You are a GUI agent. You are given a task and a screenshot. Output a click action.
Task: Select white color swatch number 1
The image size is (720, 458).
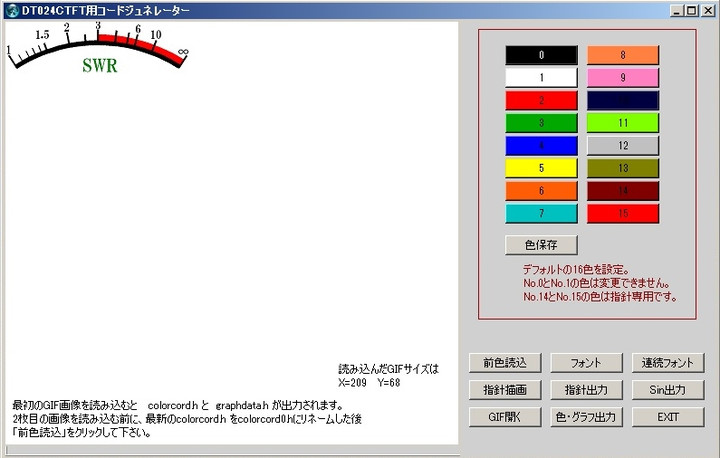click(x=541, y=78)
